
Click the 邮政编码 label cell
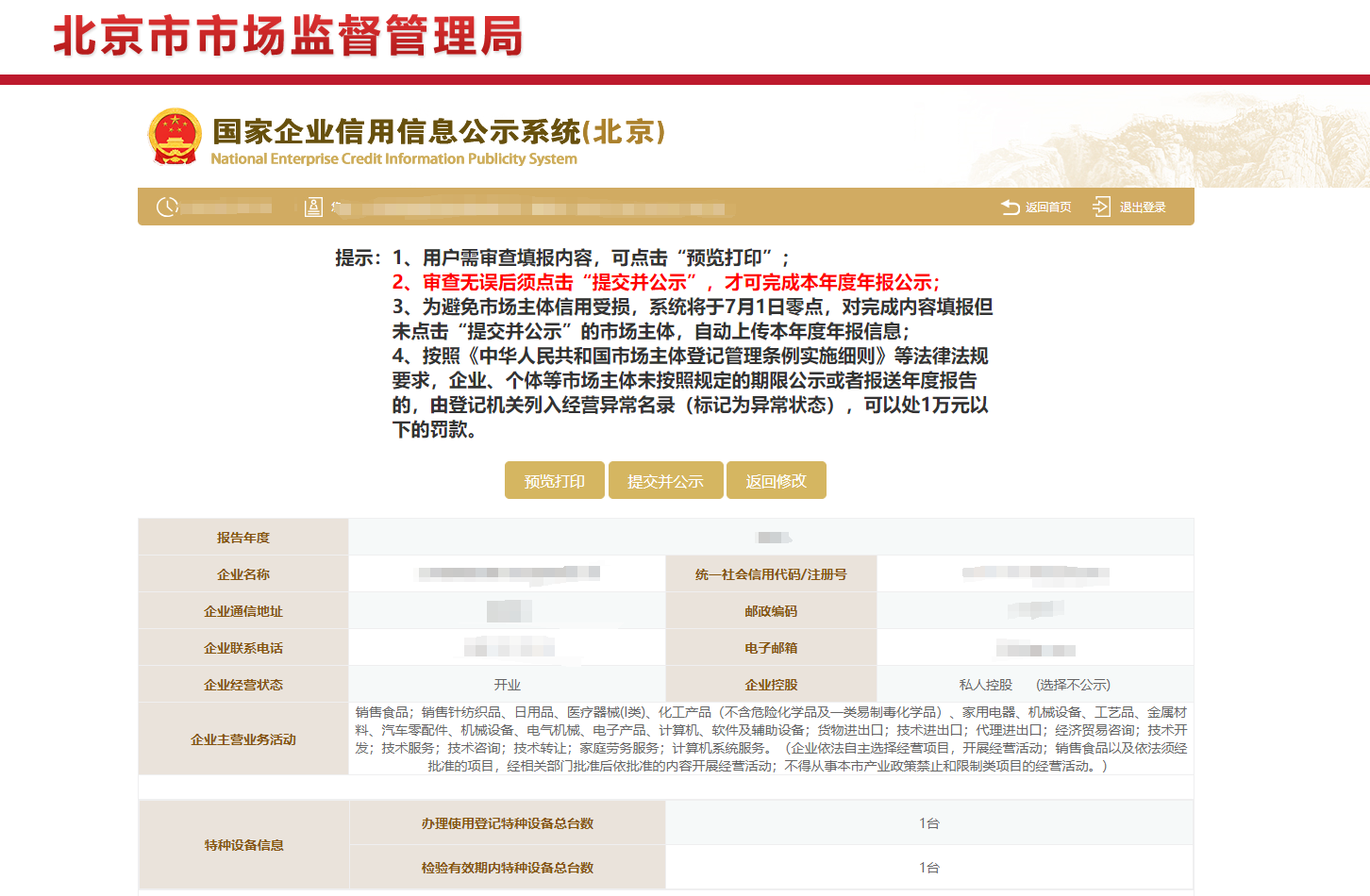pyautogui.click(x=771, y=610)
